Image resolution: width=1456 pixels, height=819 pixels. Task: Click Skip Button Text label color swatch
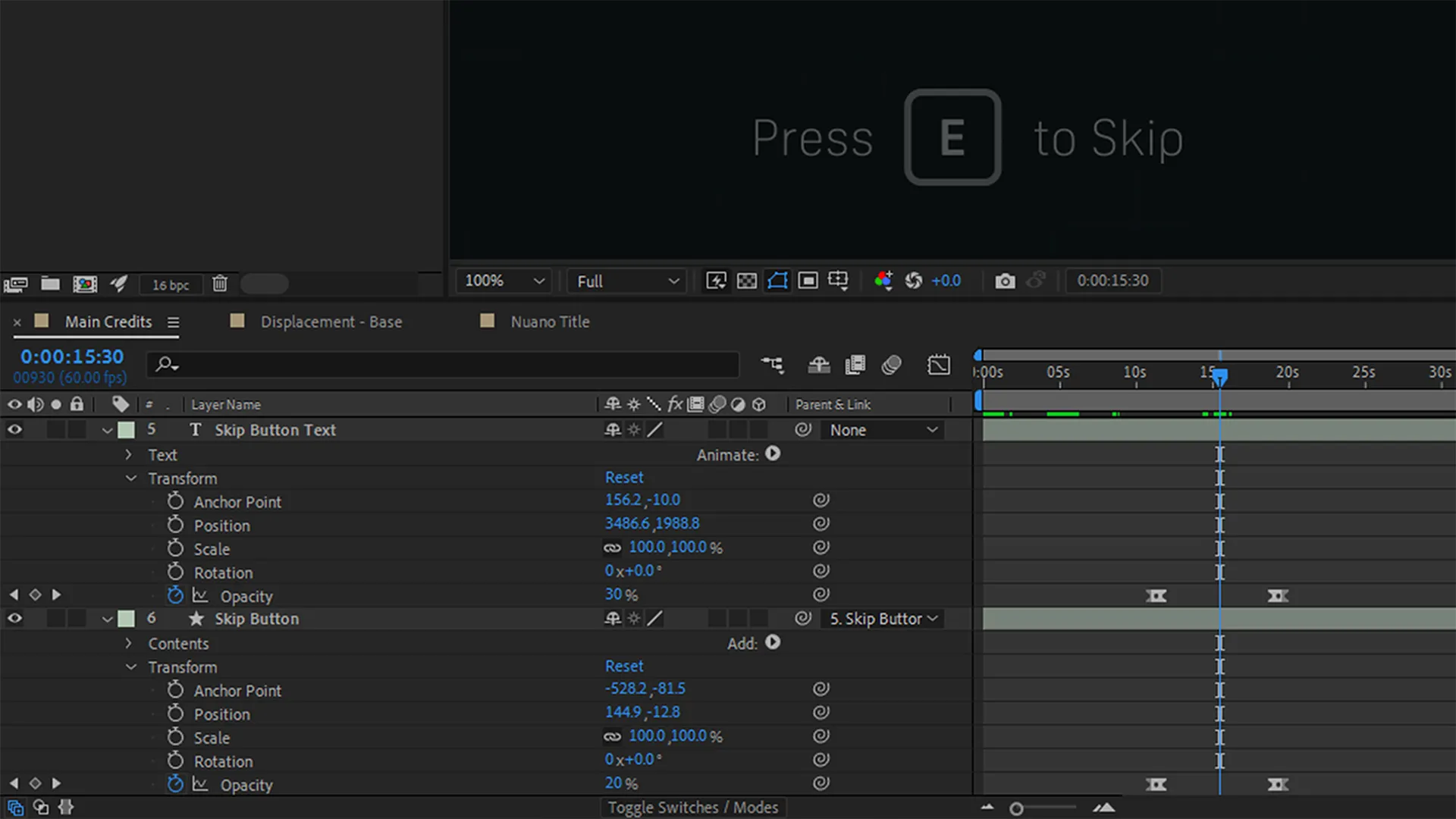click(x=127, y=430)
